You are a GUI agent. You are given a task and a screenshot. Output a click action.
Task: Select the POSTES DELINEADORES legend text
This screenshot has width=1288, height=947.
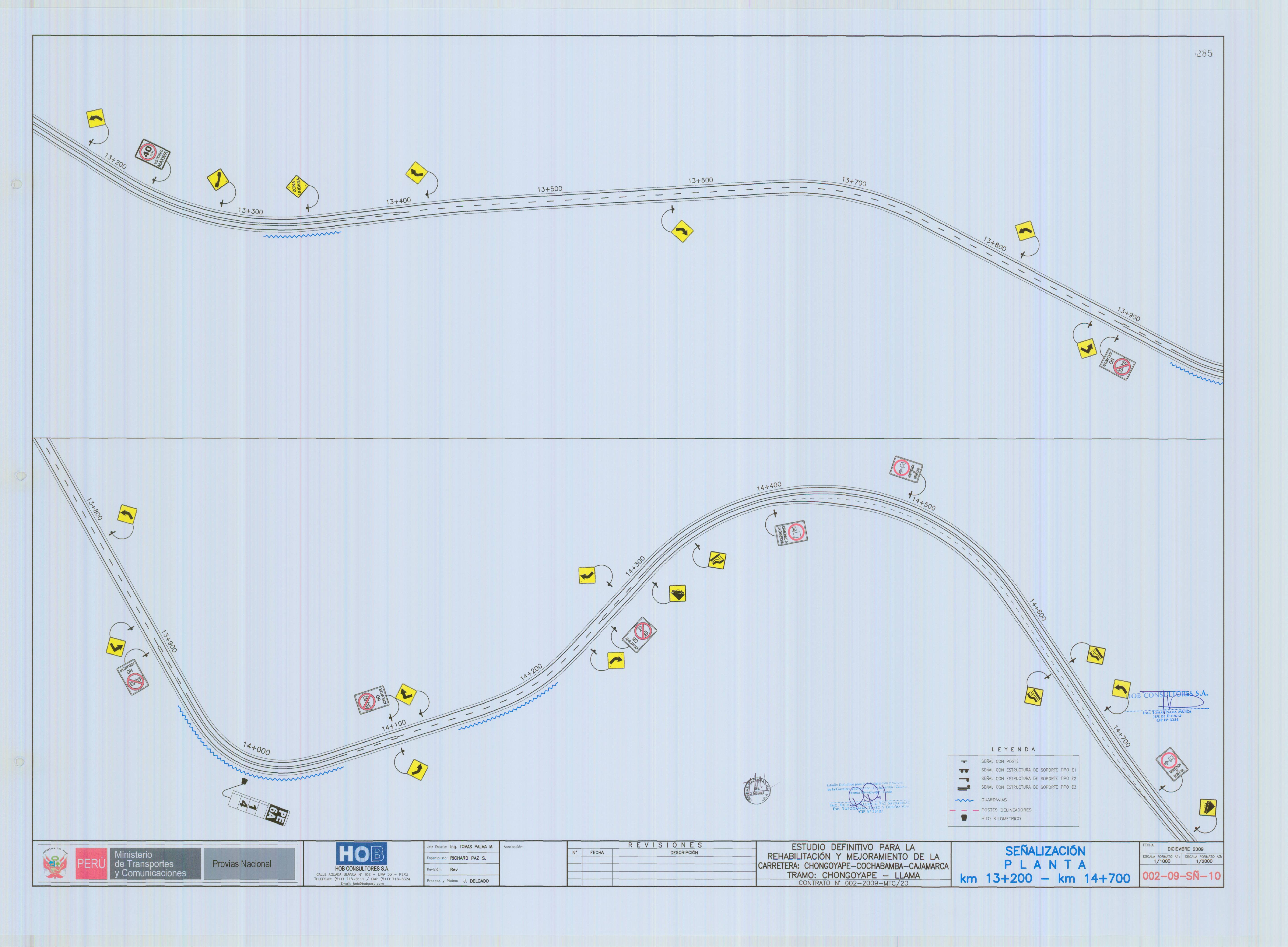(1006, 810)
